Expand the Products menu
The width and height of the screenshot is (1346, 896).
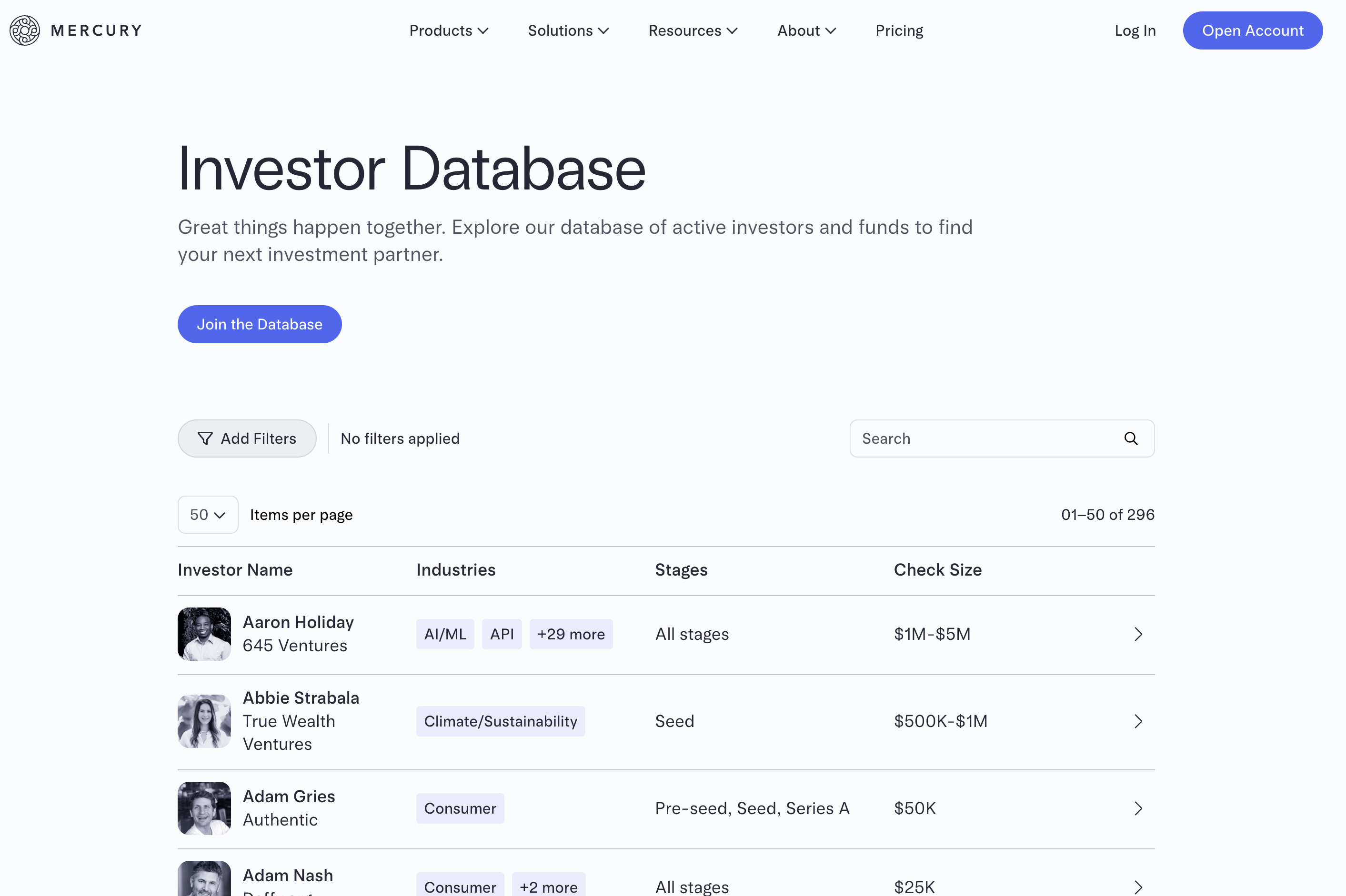(x=449, y=30)
